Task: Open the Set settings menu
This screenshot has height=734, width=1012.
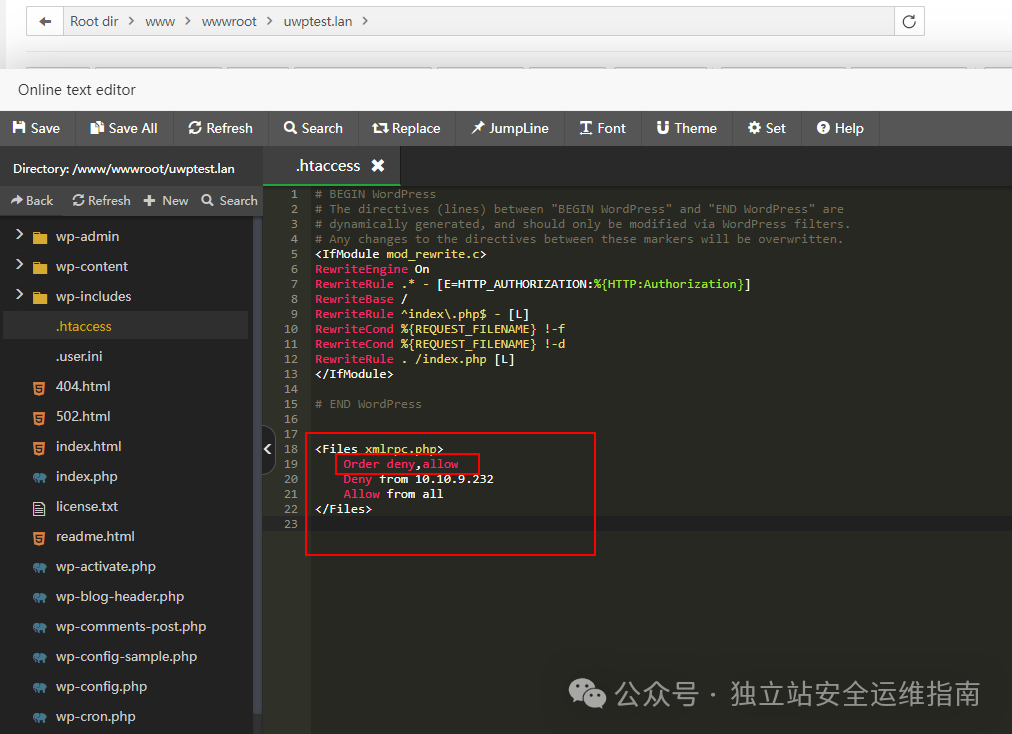Action: [767, 128]
